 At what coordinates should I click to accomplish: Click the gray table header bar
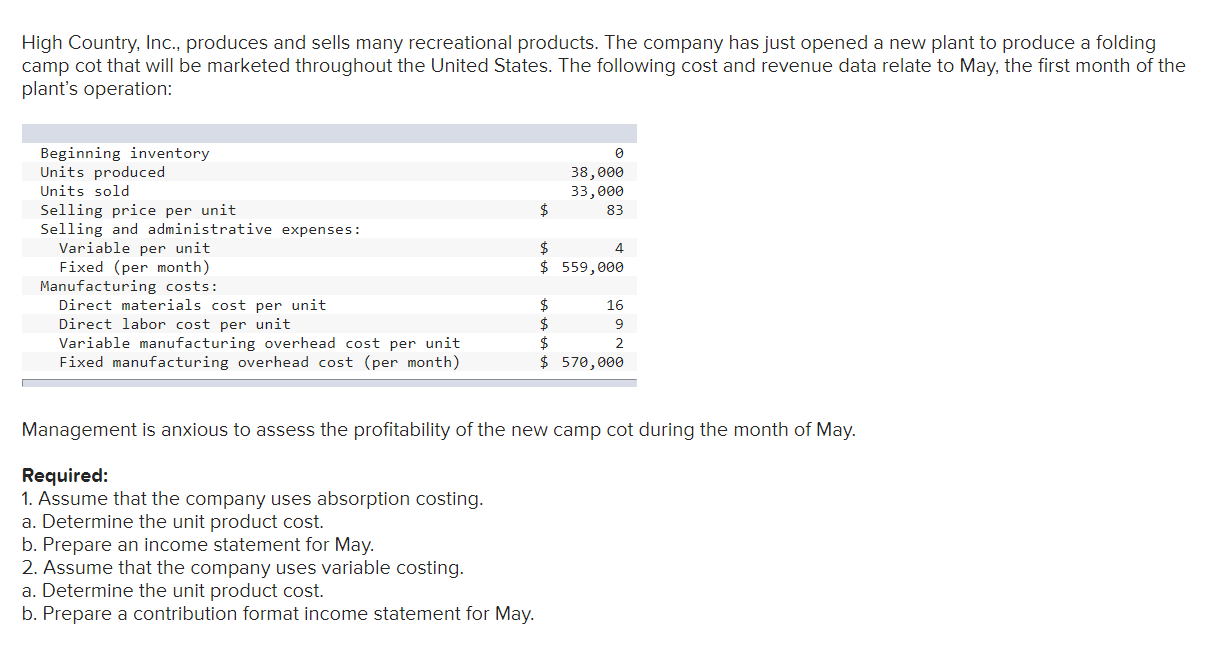pyautogui.click(x=329, y=133)
